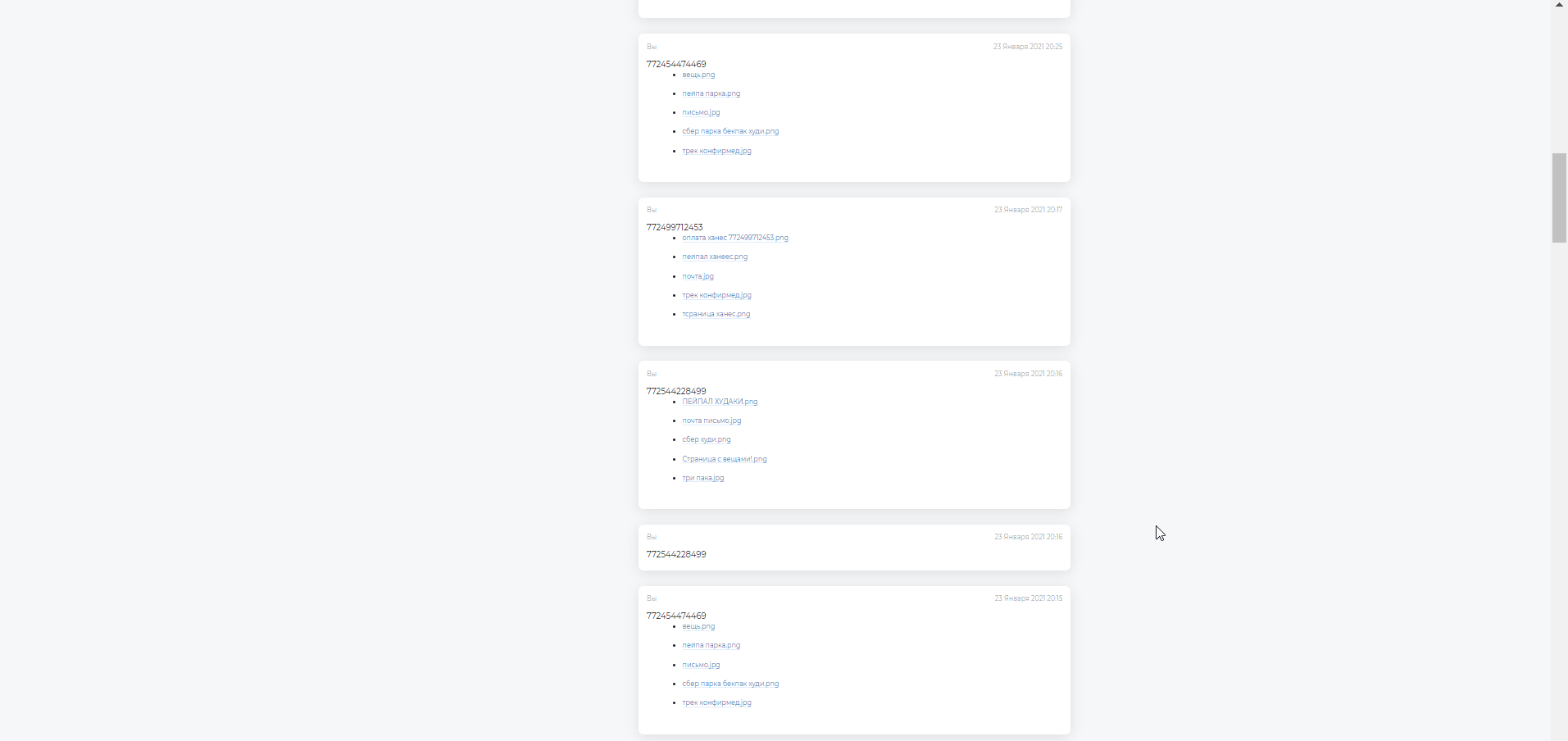Open the пейпал ханеес.png file link
This screenshot has width=1568, height=741.
(x=715, y=257)
